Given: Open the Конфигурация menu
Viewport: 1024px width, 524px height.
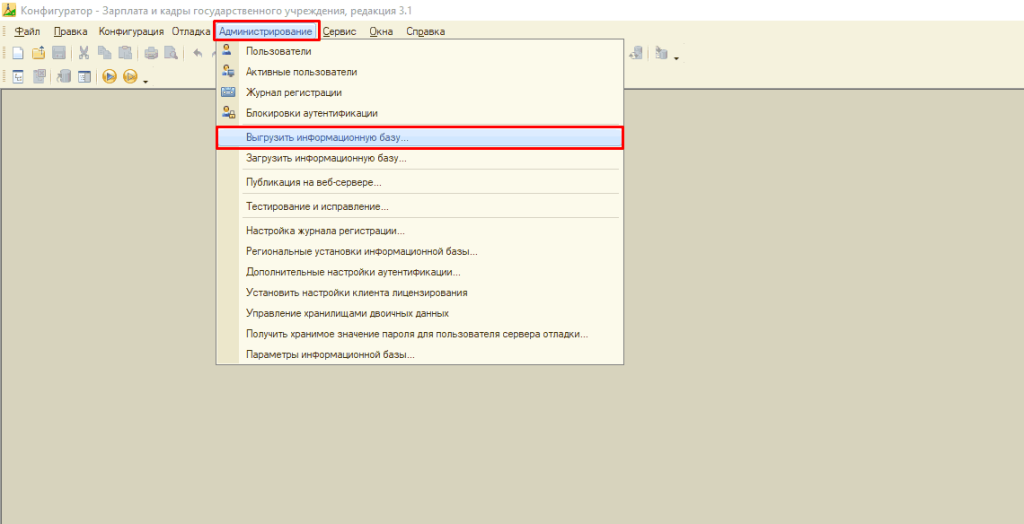Looking at the screenshot, I should (x=131, y=31).
